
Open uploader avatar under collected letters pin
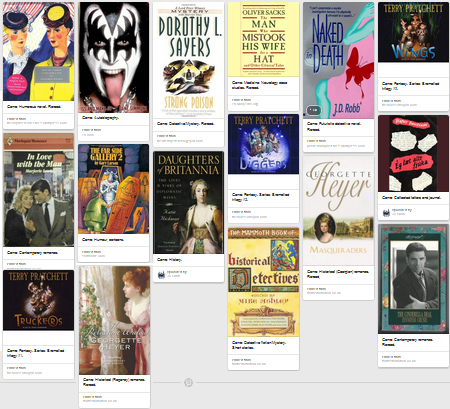click(386, 212)
